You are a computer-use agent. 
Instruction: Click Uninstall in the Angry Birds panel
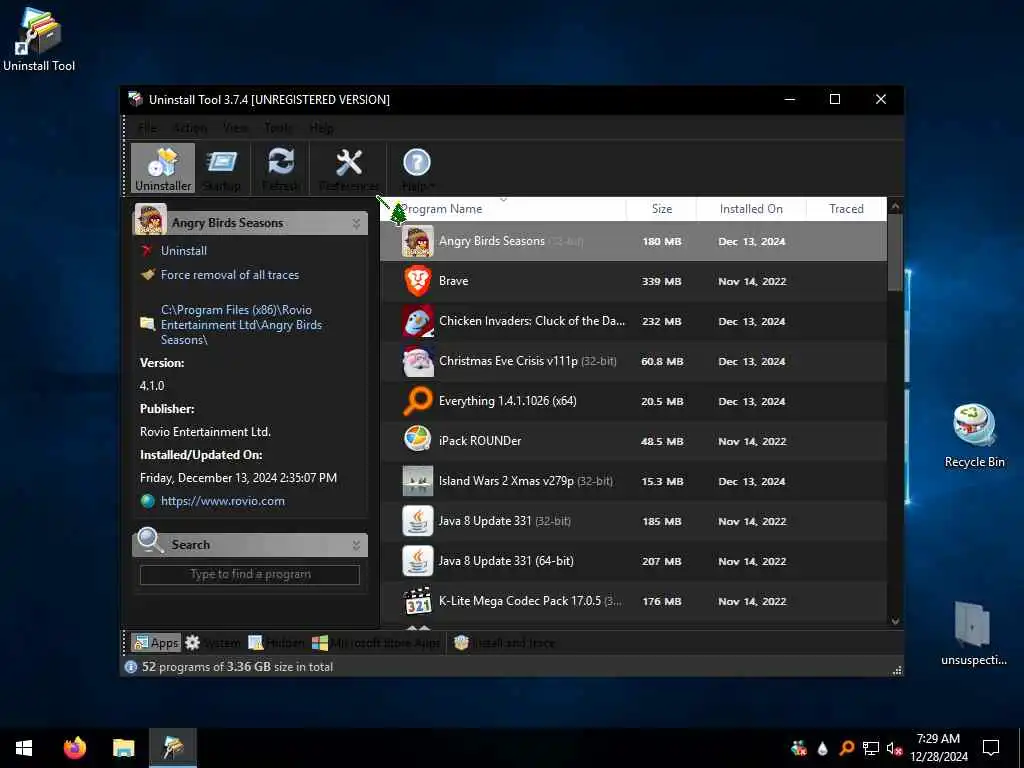tap(184, 251)
